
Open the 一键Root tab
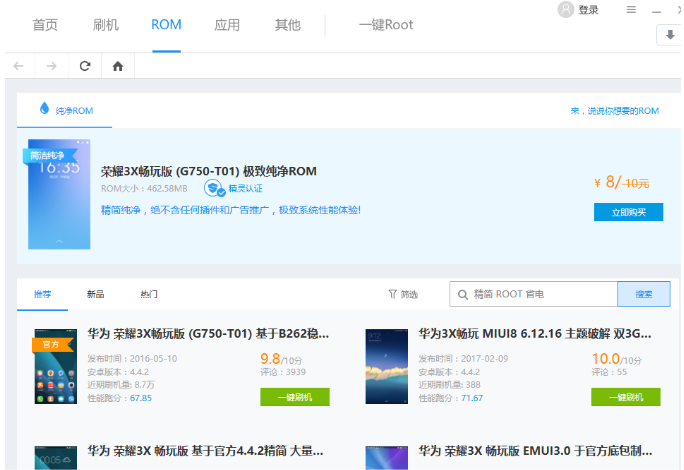tap(386, 25)
